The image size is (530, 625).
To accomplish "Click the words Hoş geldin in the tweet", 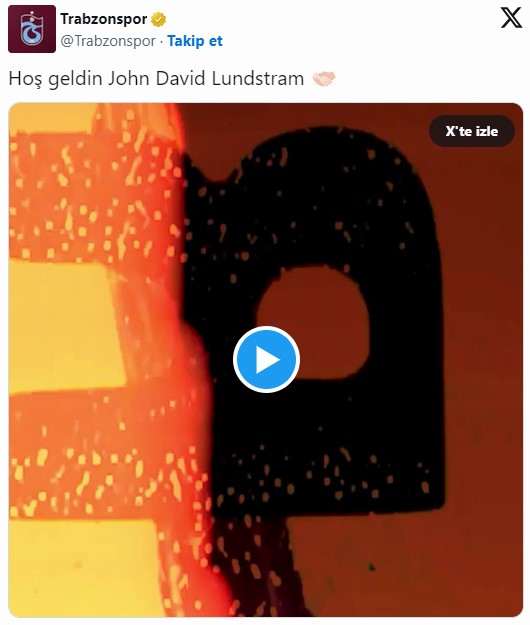I will (x=55, y=79).
